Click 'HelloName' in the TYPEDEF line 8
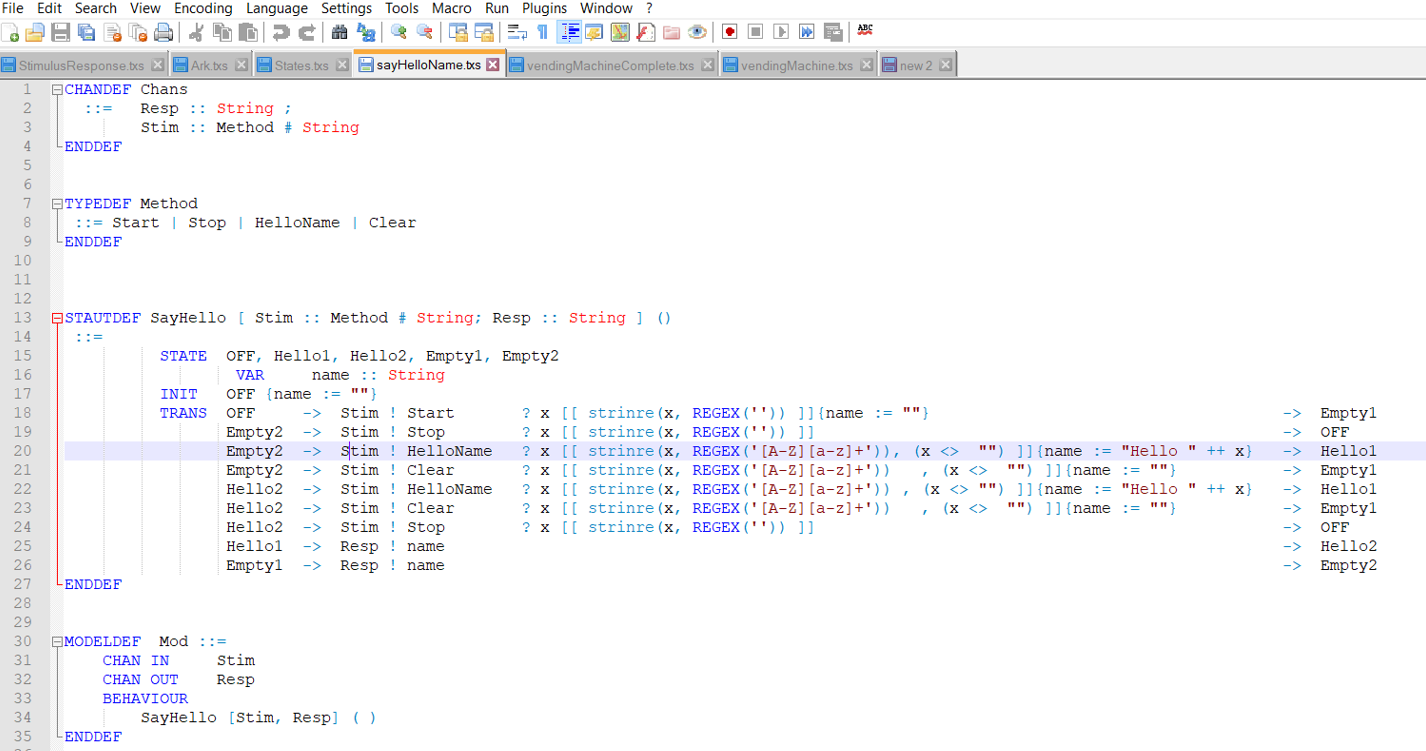This screenshot has height=751, width=1426. click(x=297, y=223)
